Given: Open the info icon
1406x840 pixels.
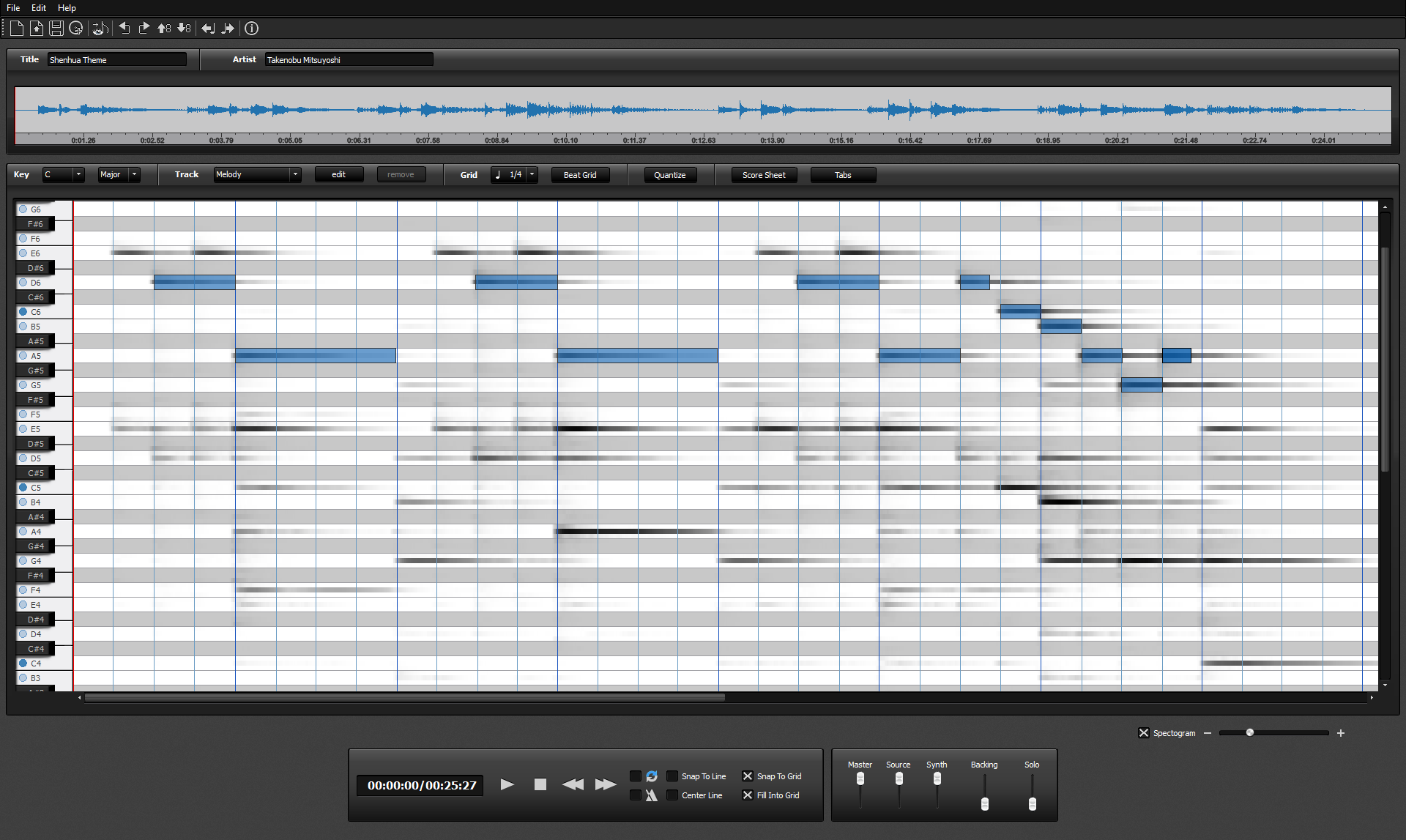Looking at the screenshot, I should point(251,29).
